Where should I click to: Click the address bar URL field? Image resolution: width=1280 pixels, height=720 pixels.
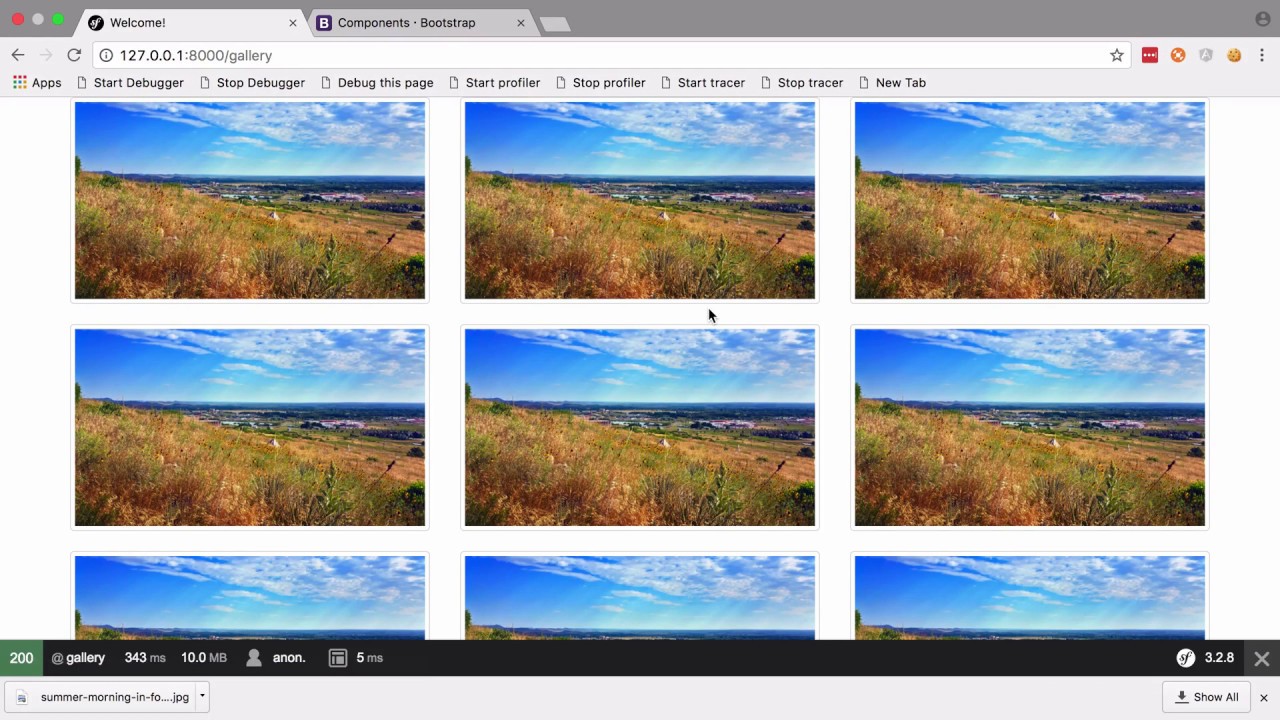[x=610, y=55]
